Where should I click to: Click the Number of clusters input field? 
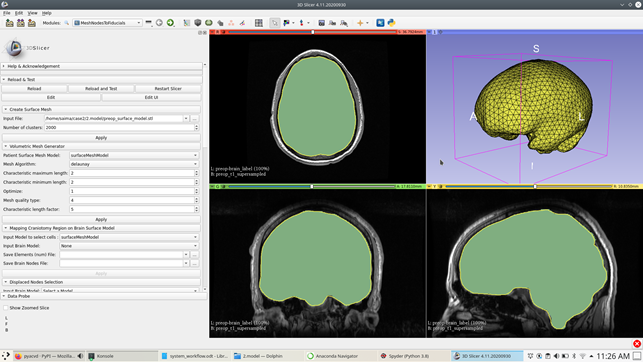click(122, 127)
